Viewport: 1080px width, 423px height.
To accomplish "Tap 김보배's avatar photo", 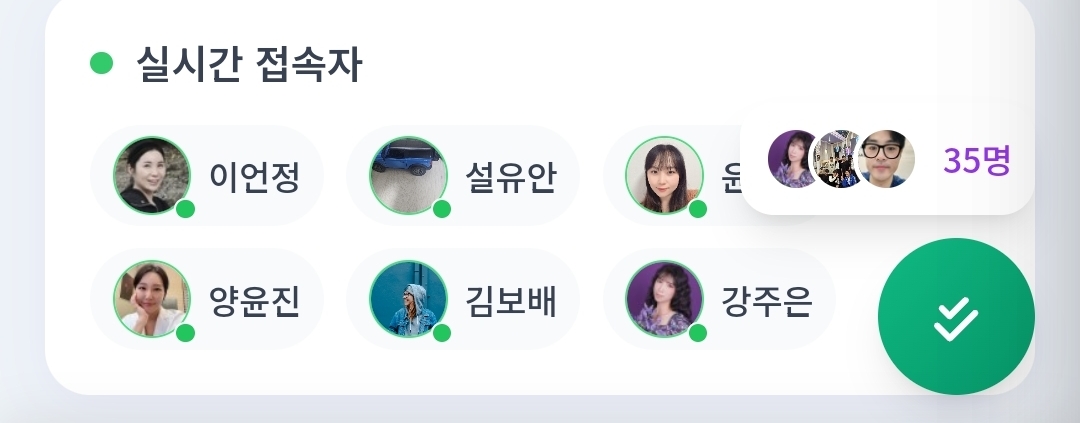I will click(408, 299).
